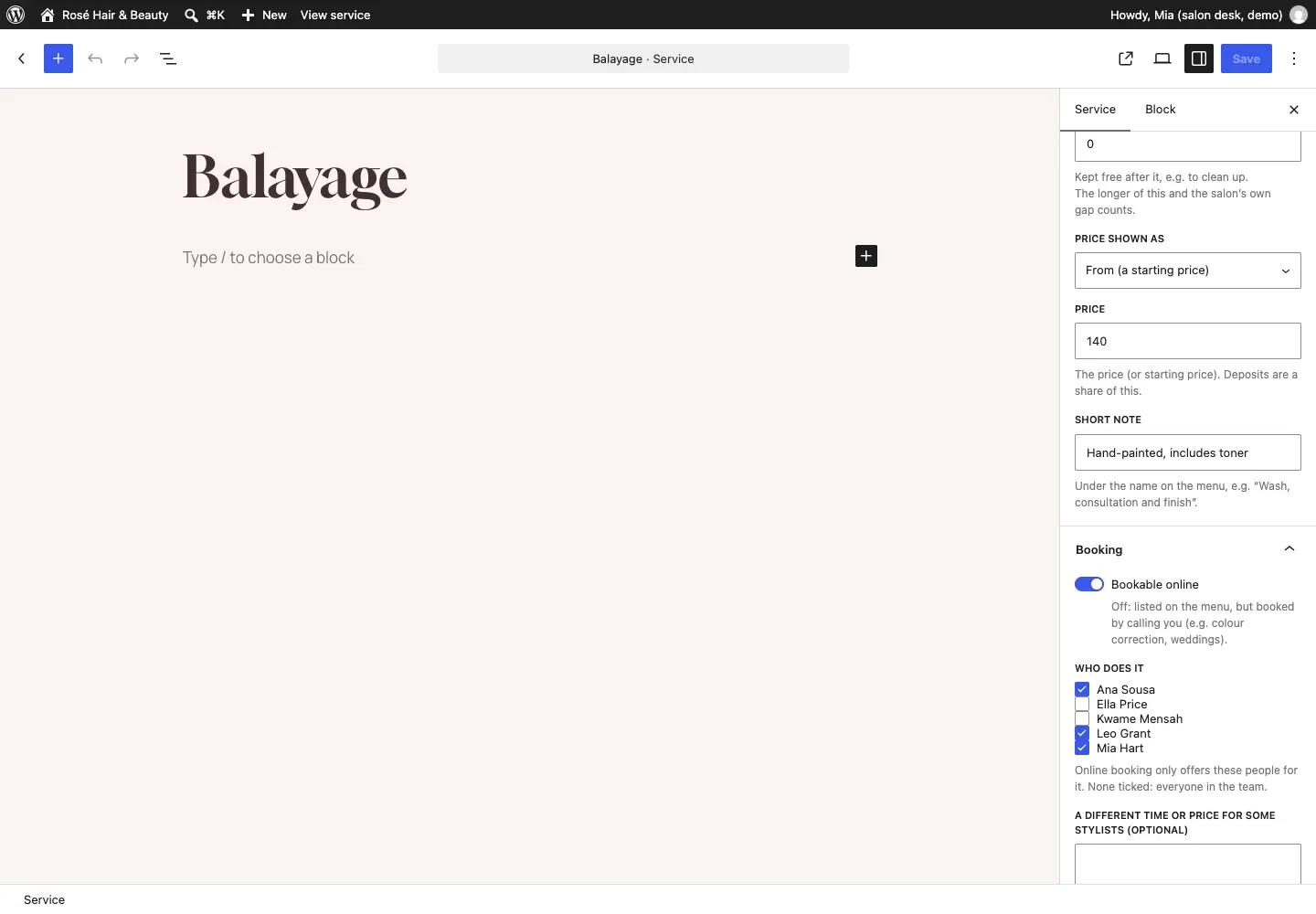Save the Balayage service
The height and width of the screenshot is (914, 1316).
(1247, 58)
